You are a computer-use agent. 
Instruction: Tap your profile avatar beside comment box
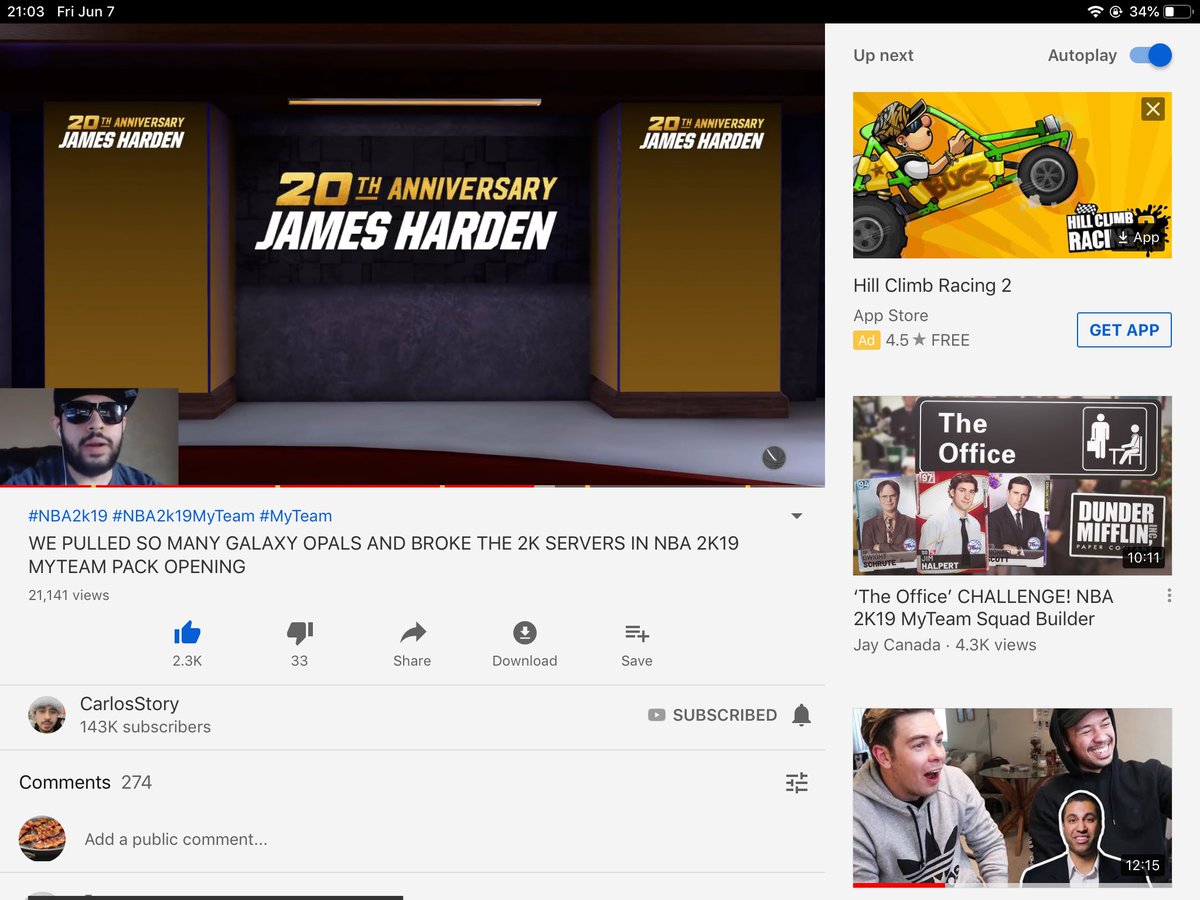[x=42, y=839]
